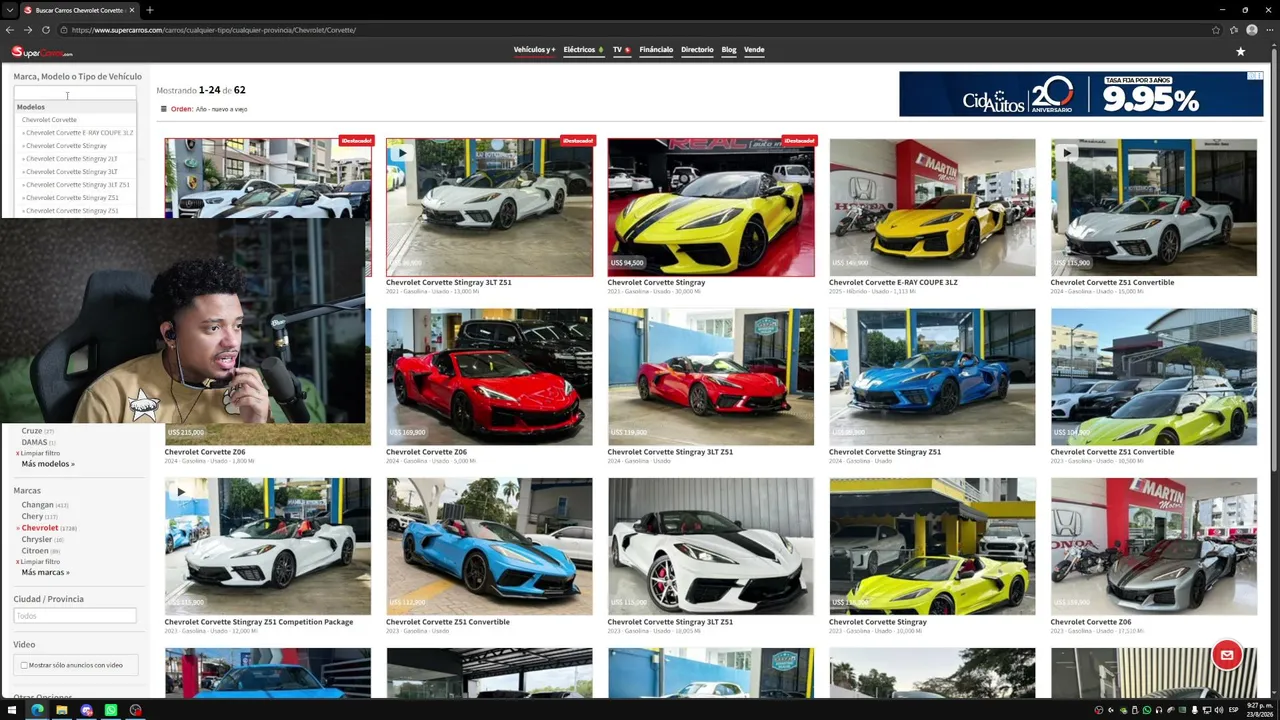
Task: Open the OBS icon in the taskbar
Action: 135,711
